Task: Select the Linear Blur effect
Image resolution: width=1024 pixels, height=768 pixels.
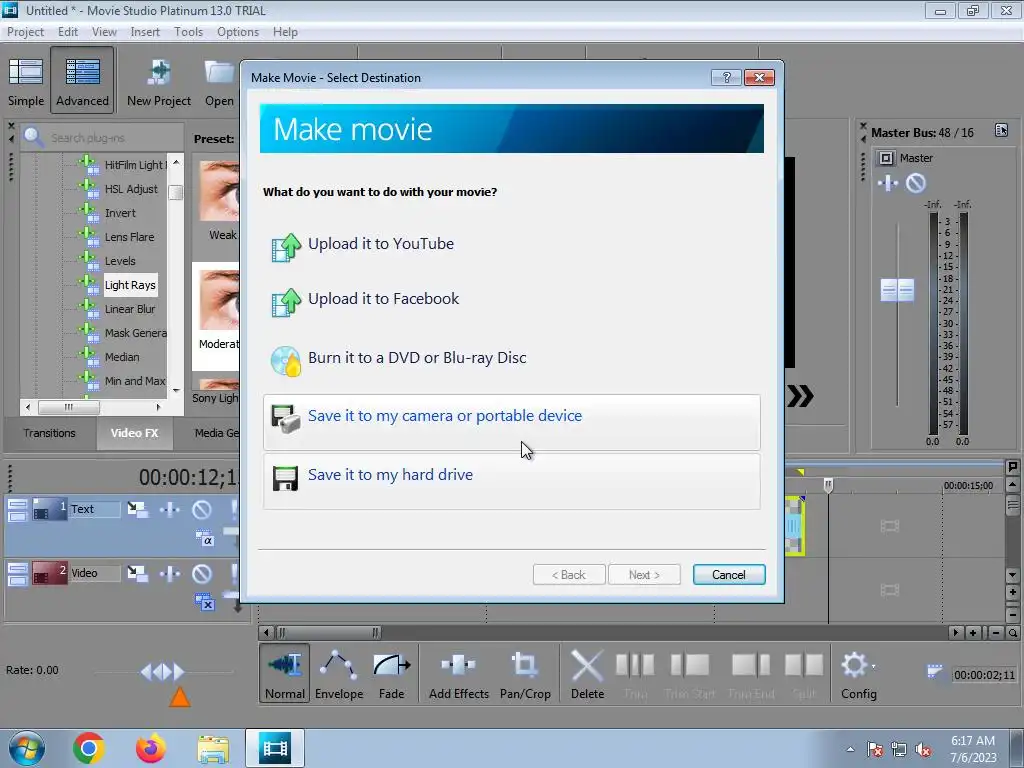Action: 130,310
